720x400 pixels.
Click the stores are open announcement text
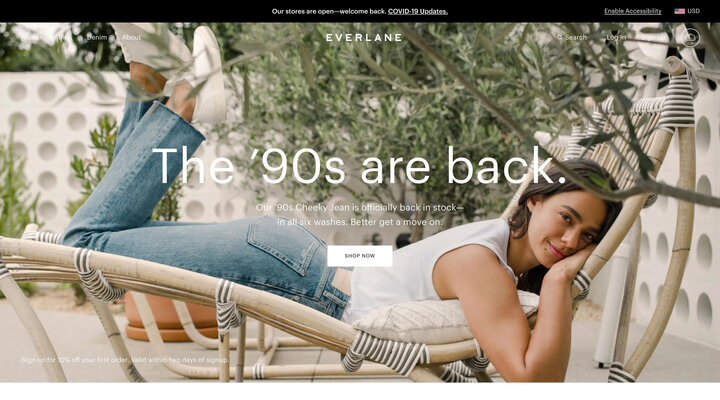coord(329,11)
